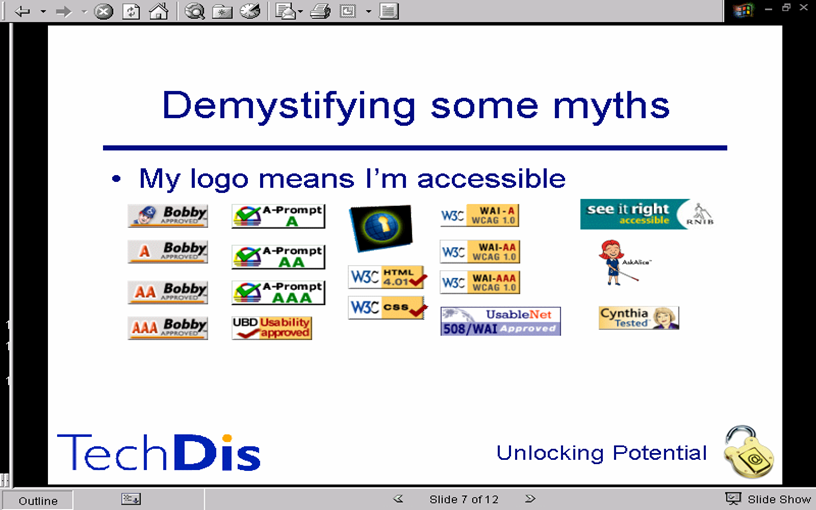Restore the browser window
Image resolution: width=816 pixels, height=510 pixels.
pyautogui.click(x=786, y=7)
